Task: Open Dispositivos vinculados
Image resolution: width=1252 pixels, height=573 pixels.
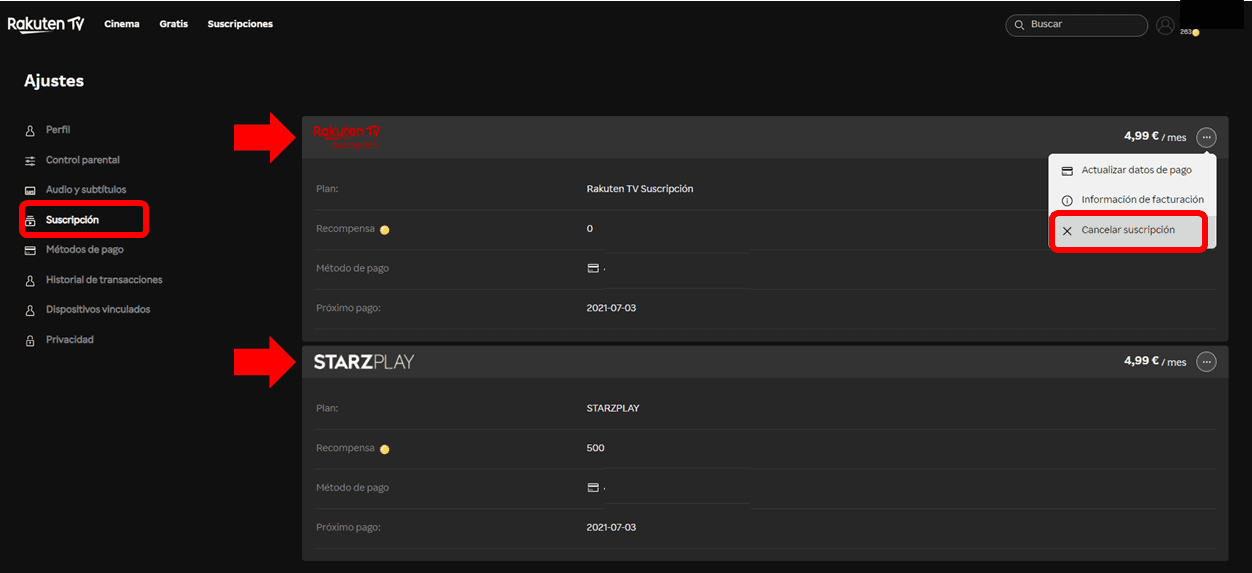Action: (98, 310)
